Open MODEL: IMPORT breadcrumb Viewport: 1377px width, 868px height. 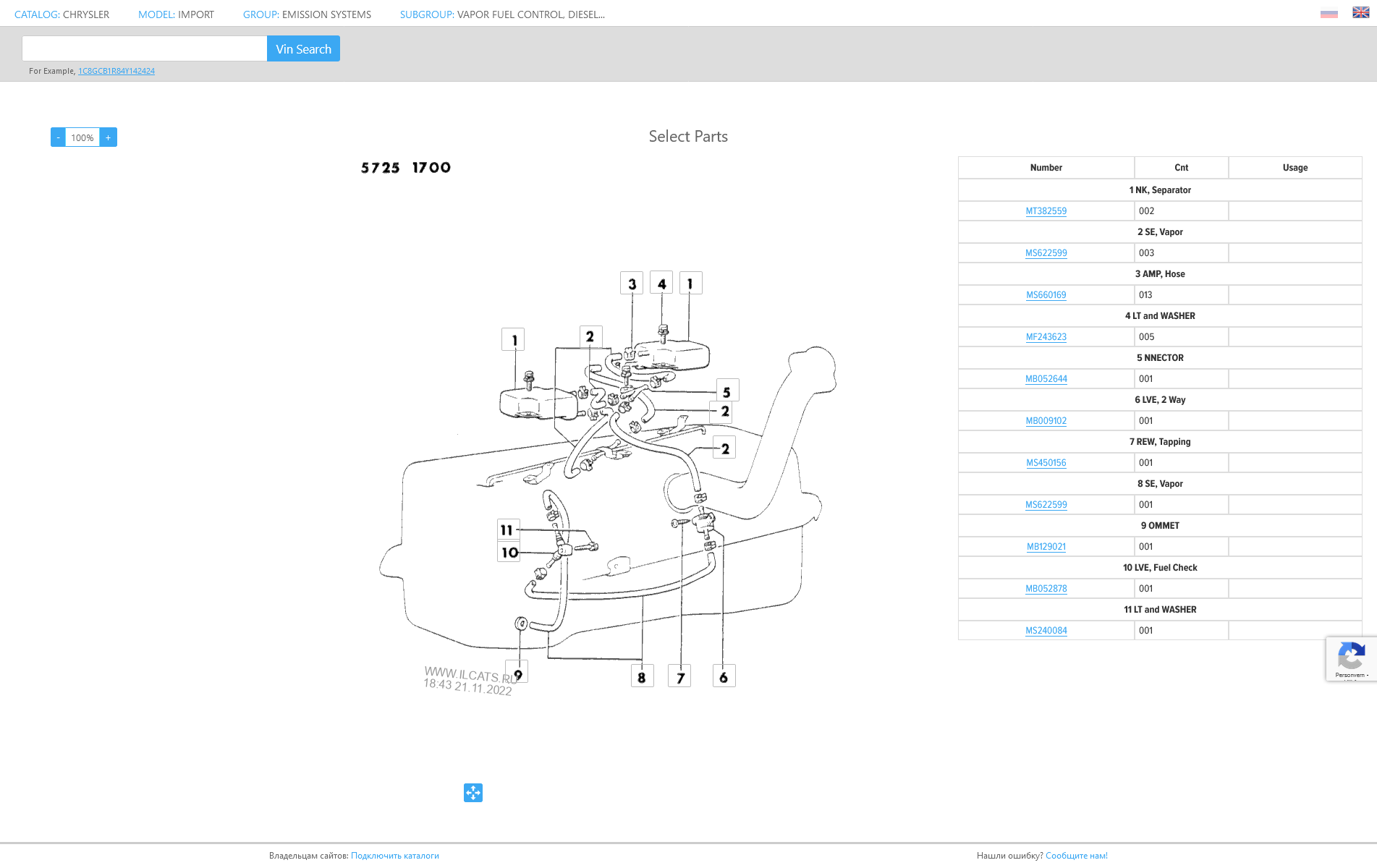[x=176, y=14]
